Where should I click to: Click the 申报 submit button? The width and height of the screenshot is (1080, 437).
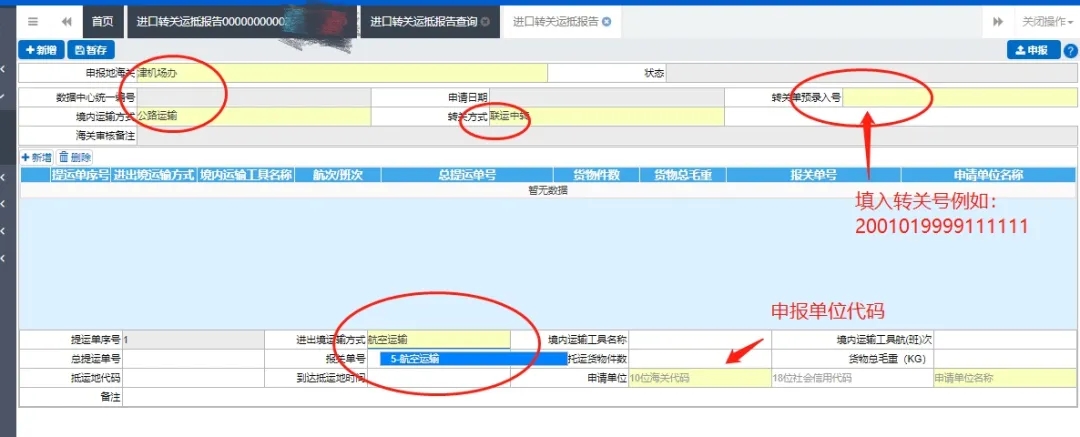(1031, 50)
